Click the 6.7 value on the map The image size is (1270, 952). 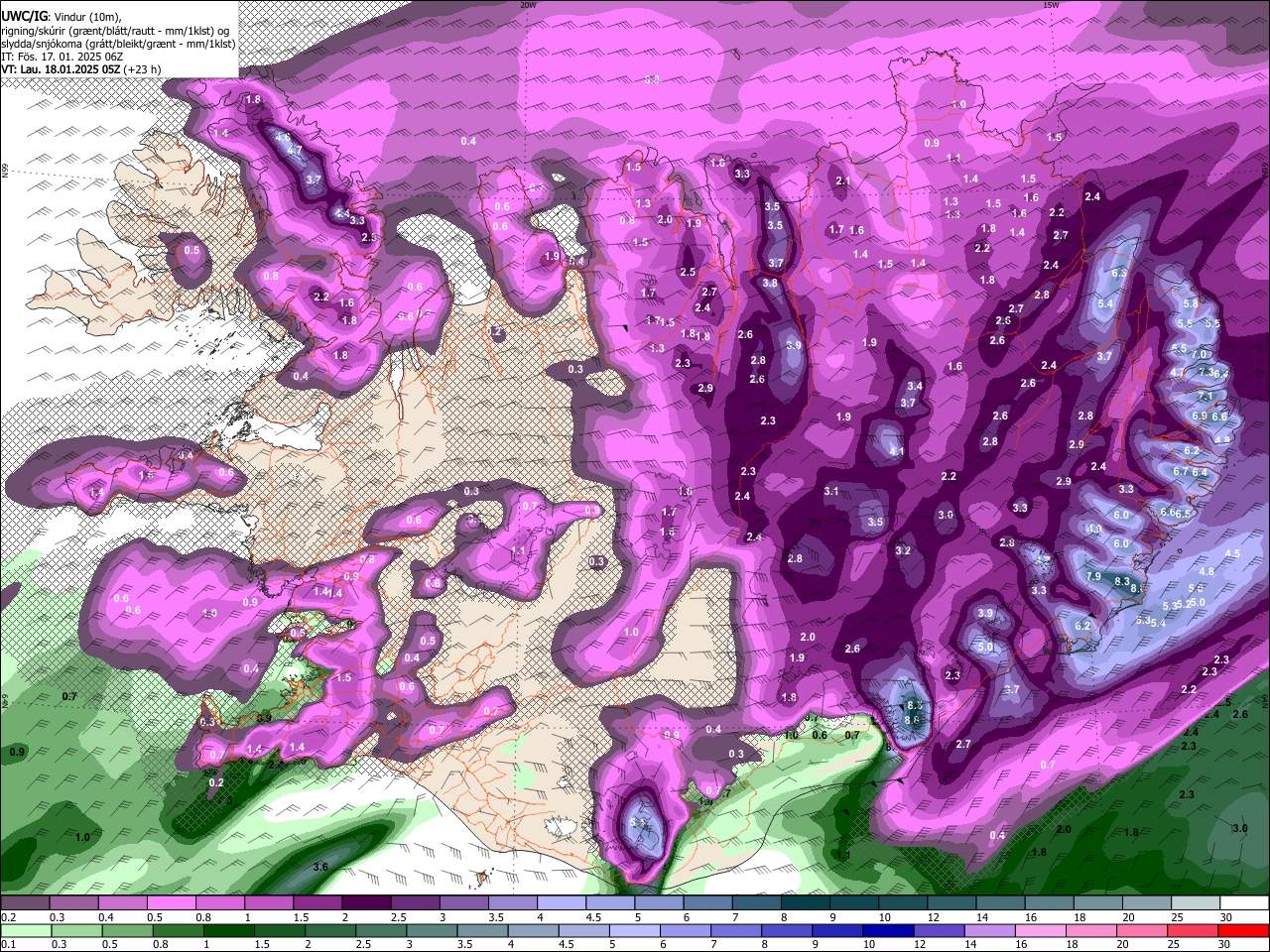tap(1181, 472)
